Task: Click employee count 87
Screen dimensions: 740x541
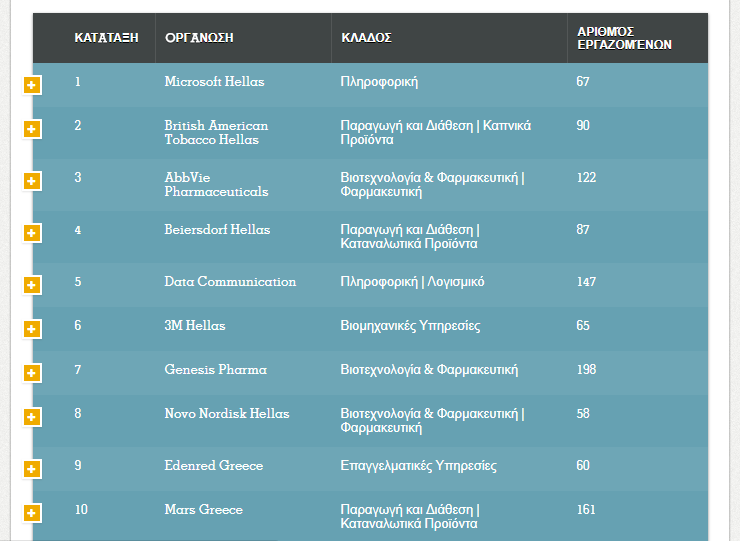Action: pyautogui.click(x=583, y=229)
